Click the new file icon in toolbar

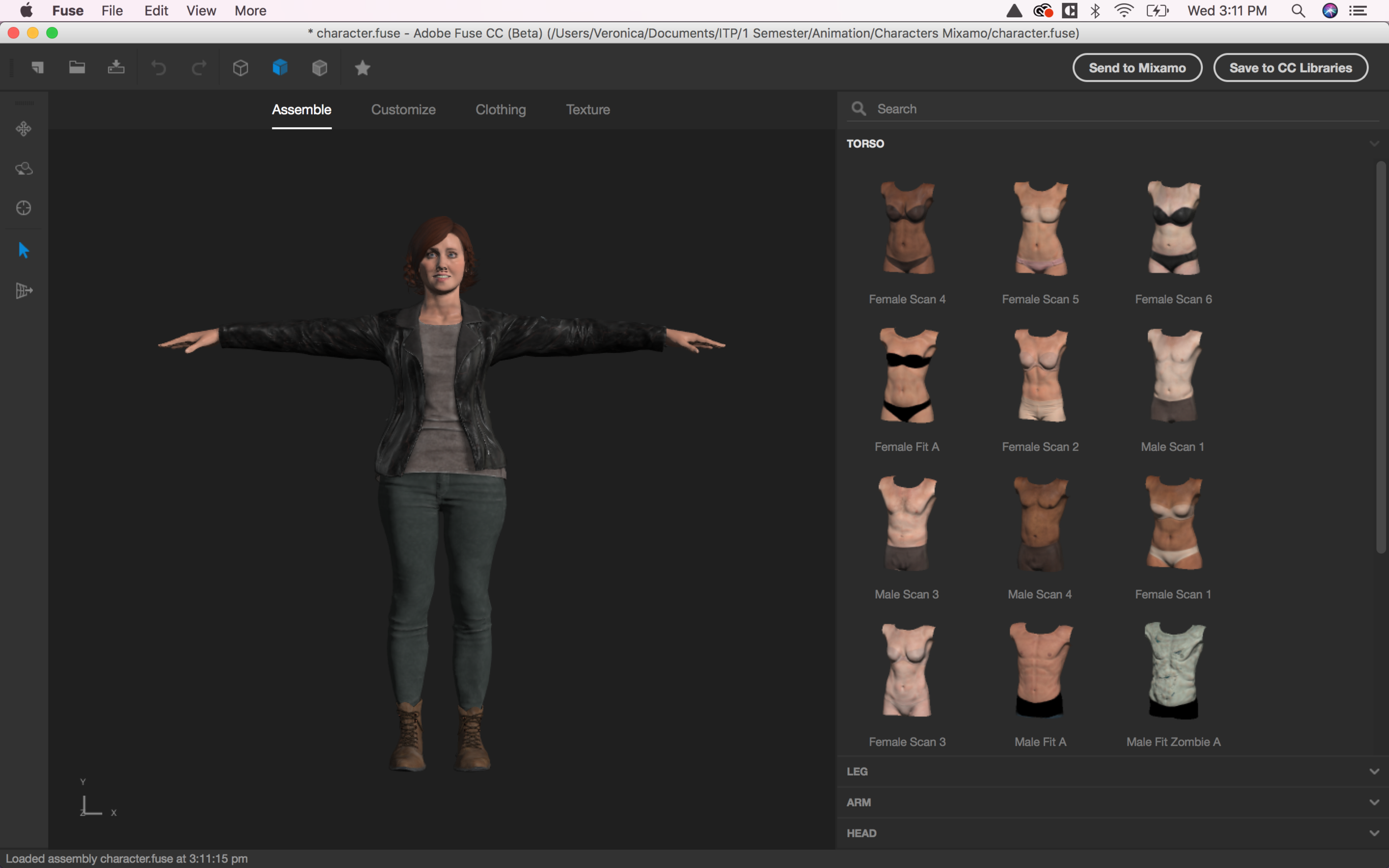pyautogui.click(x=37, y=68)
